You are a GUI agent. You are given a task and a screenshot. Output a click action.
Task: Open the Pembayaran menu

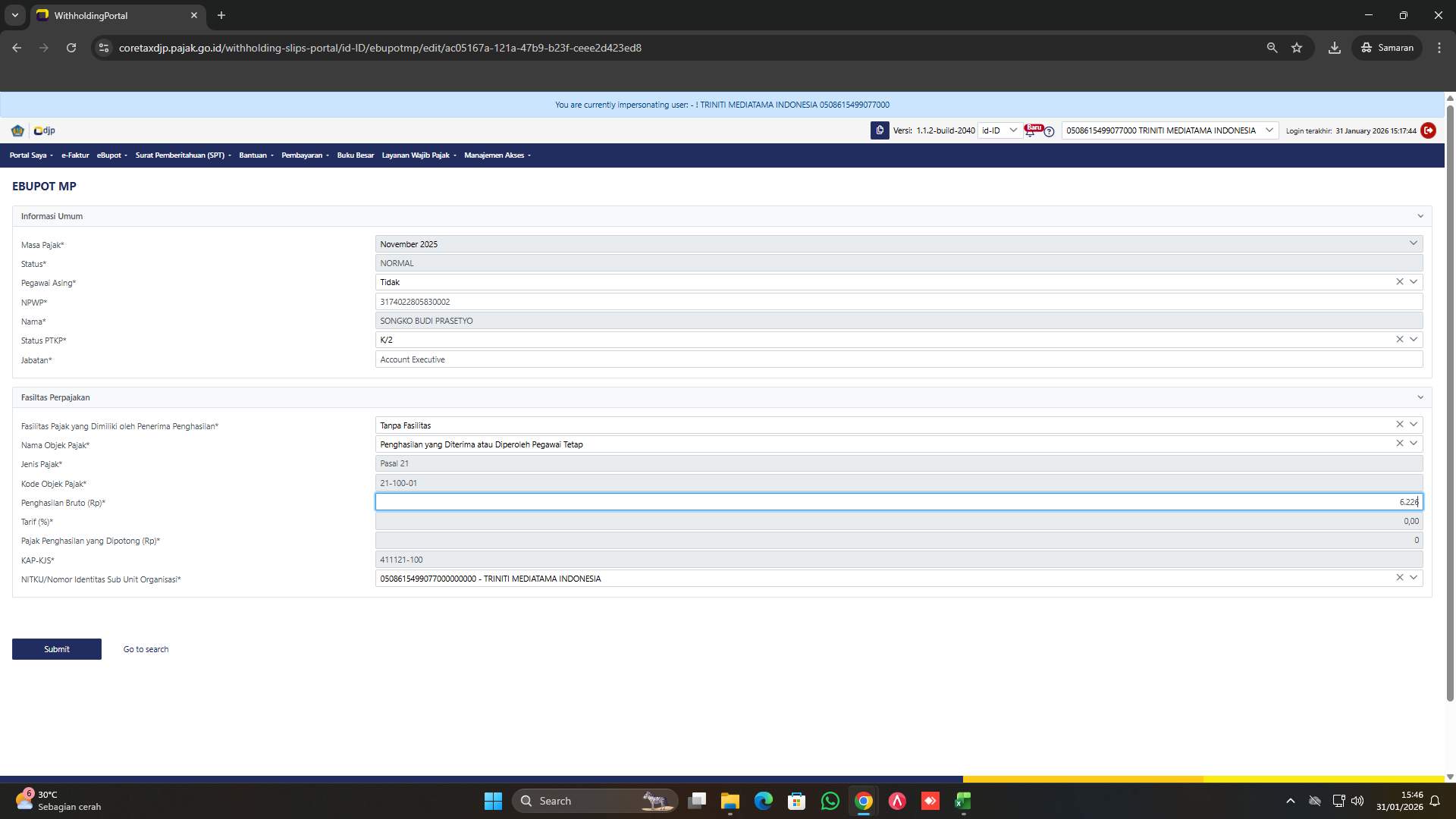(x=303, y=155)
